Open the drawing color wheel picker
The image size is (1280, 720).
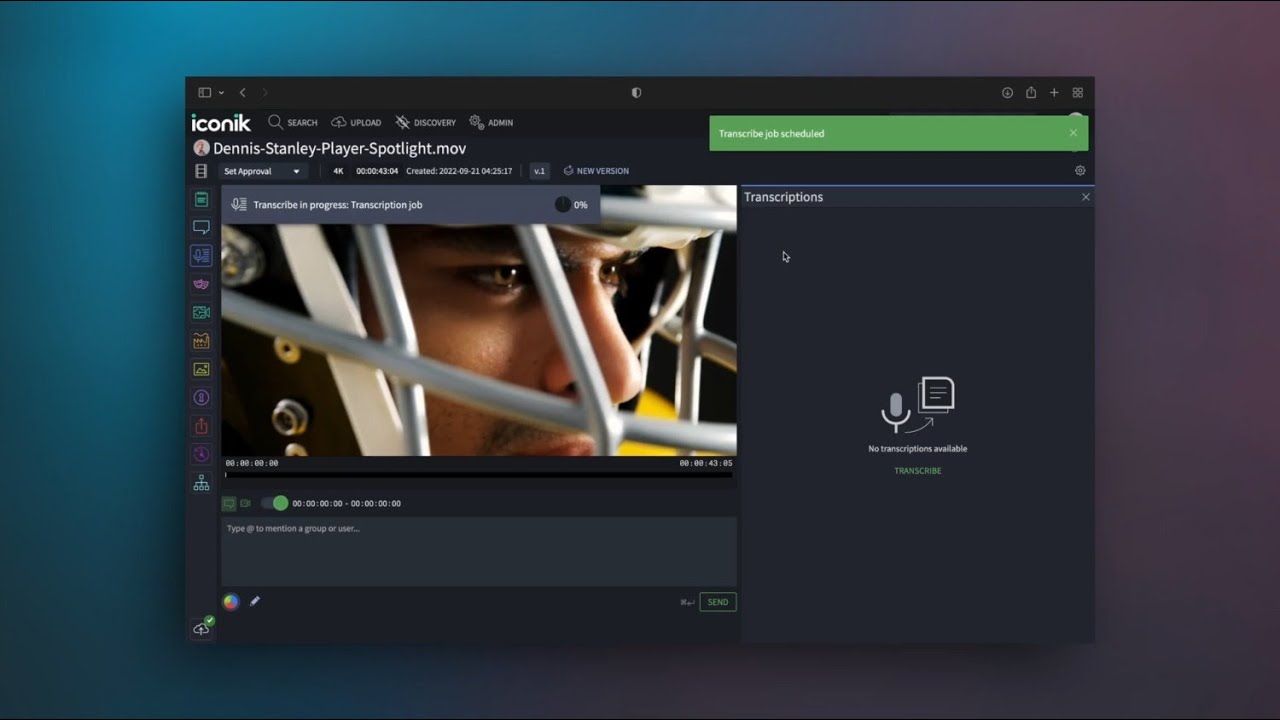(231, 602)
